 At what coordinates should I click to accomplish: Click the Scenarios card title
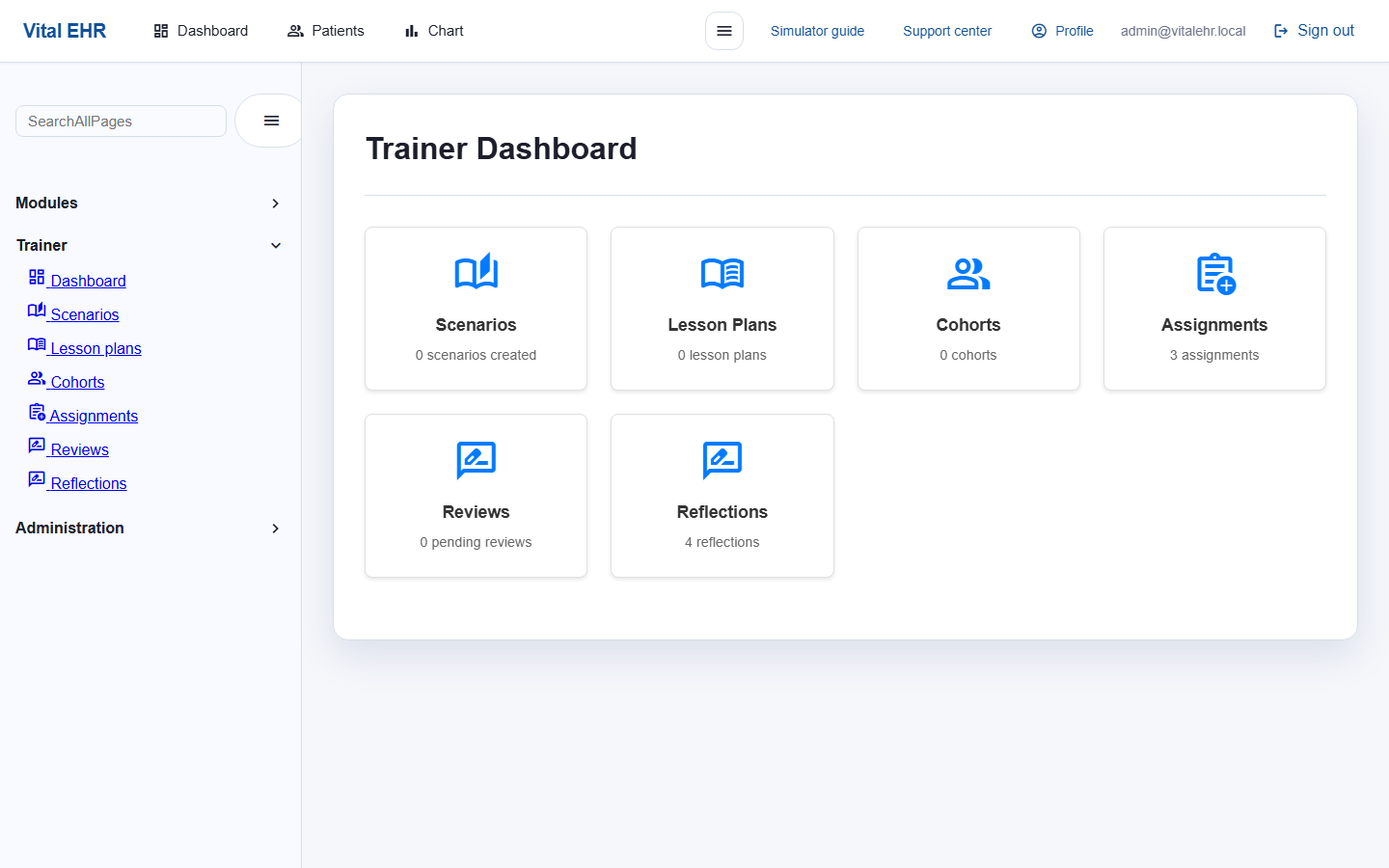pyautogui.click(x=476, y=325)
